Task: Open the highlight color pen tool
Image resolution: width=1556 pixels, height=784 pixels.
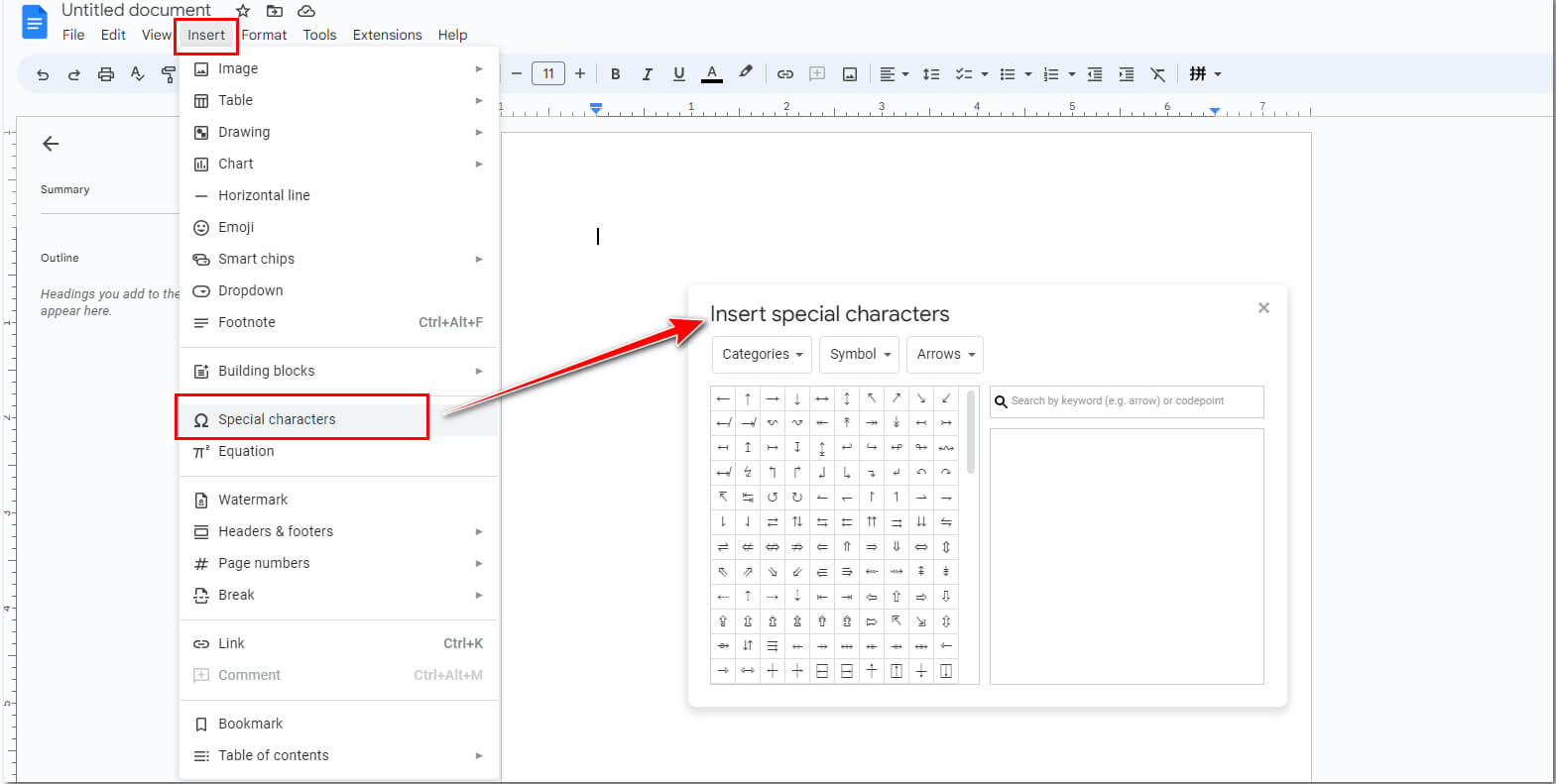Action: [746, 72]
